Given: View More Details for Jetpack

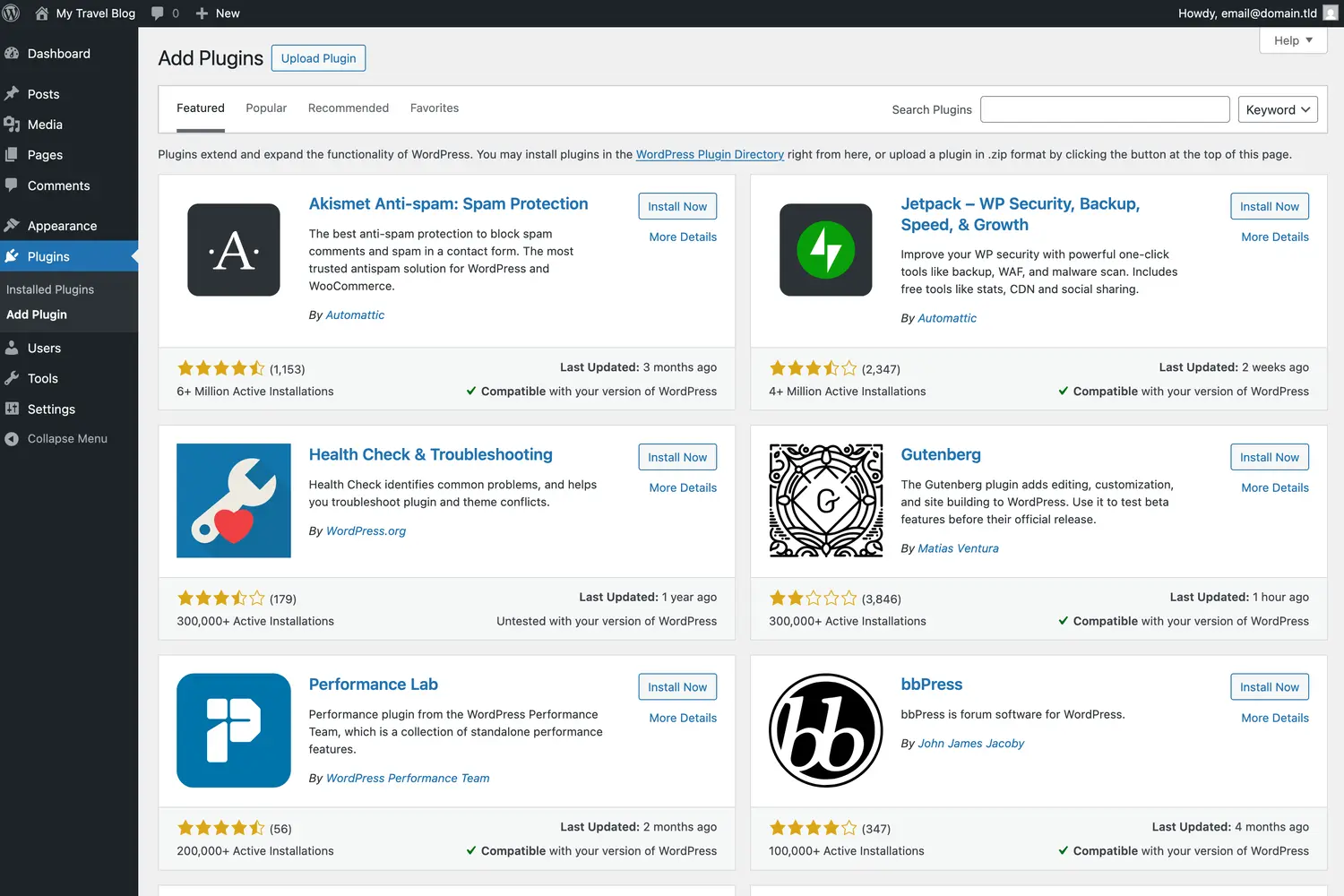Looking at the screenshot, I should pos(1275,237).
